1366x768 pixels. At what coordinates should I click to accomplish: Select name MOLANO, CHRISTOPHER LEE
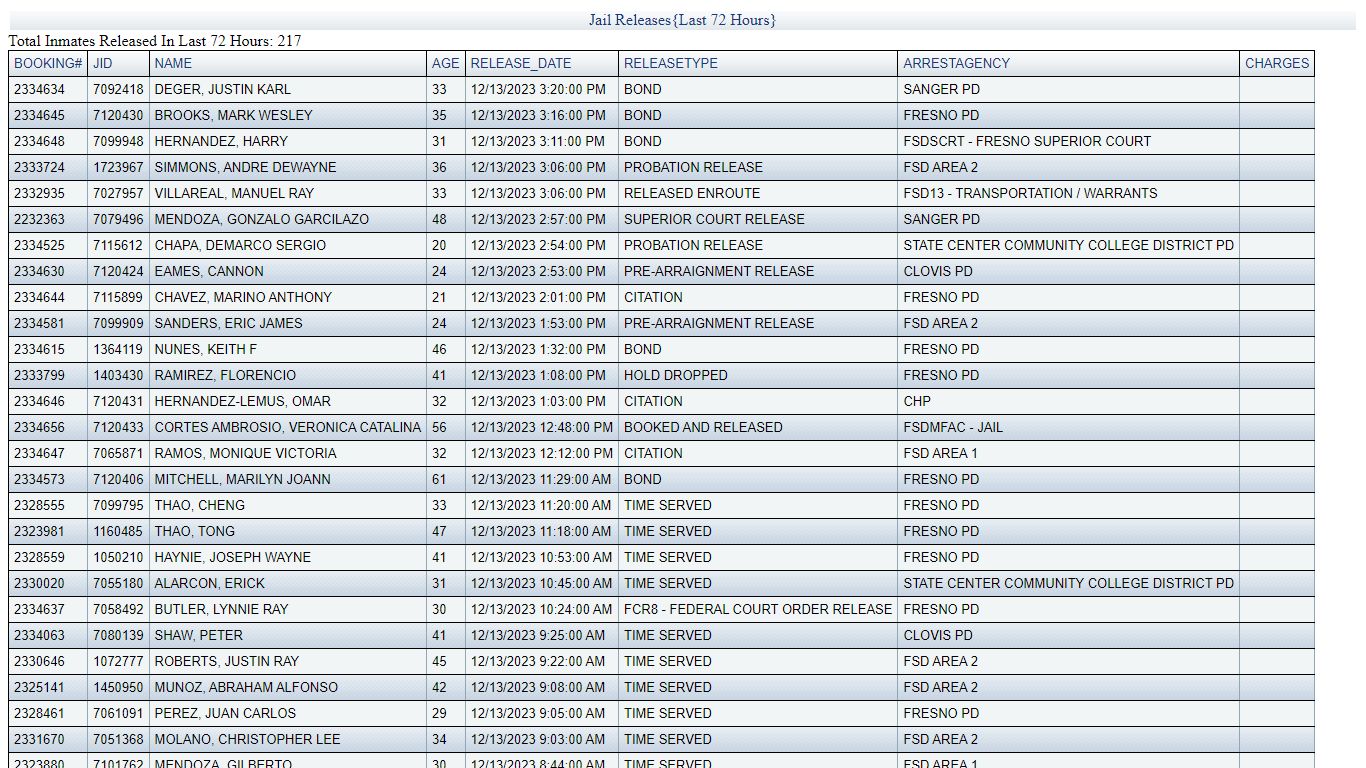[247, 739]
